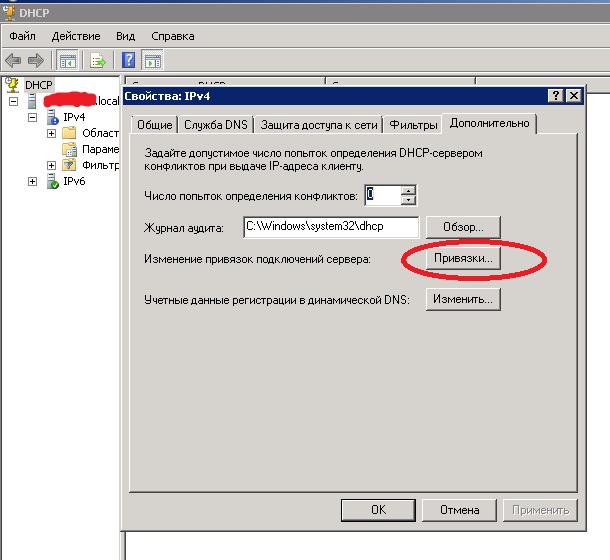This screenshot has width=610, height=560.
Task: Expand the IPv6 tree node
Action: click(32, 181)
